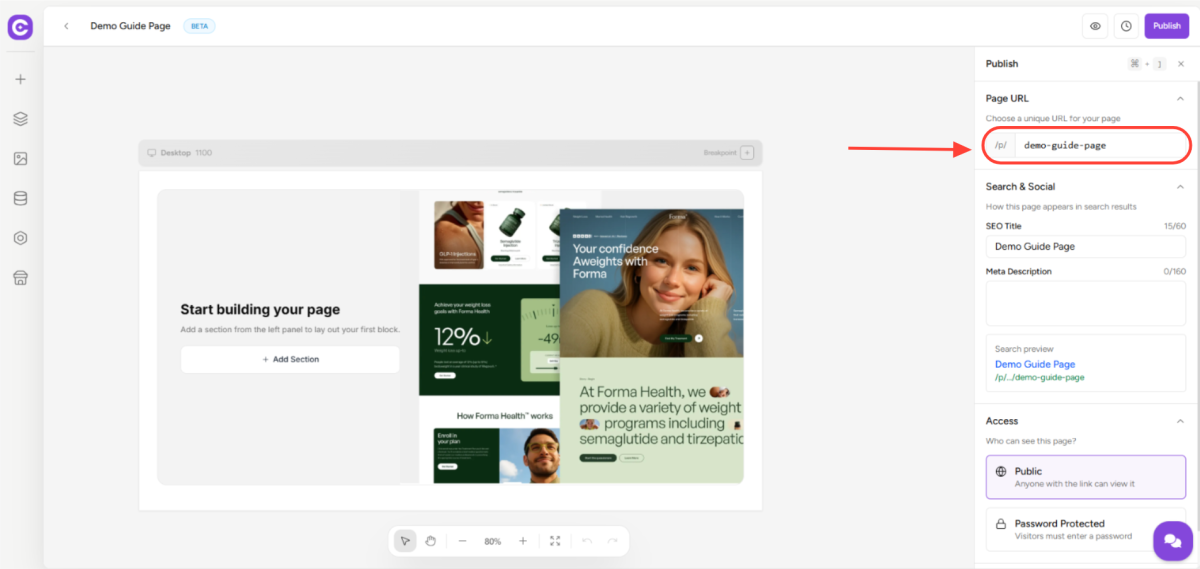The width and height of the screenshot is (1200, 569).
Task: Click the Meta Description text area
Action: [x=1085, y=303]
